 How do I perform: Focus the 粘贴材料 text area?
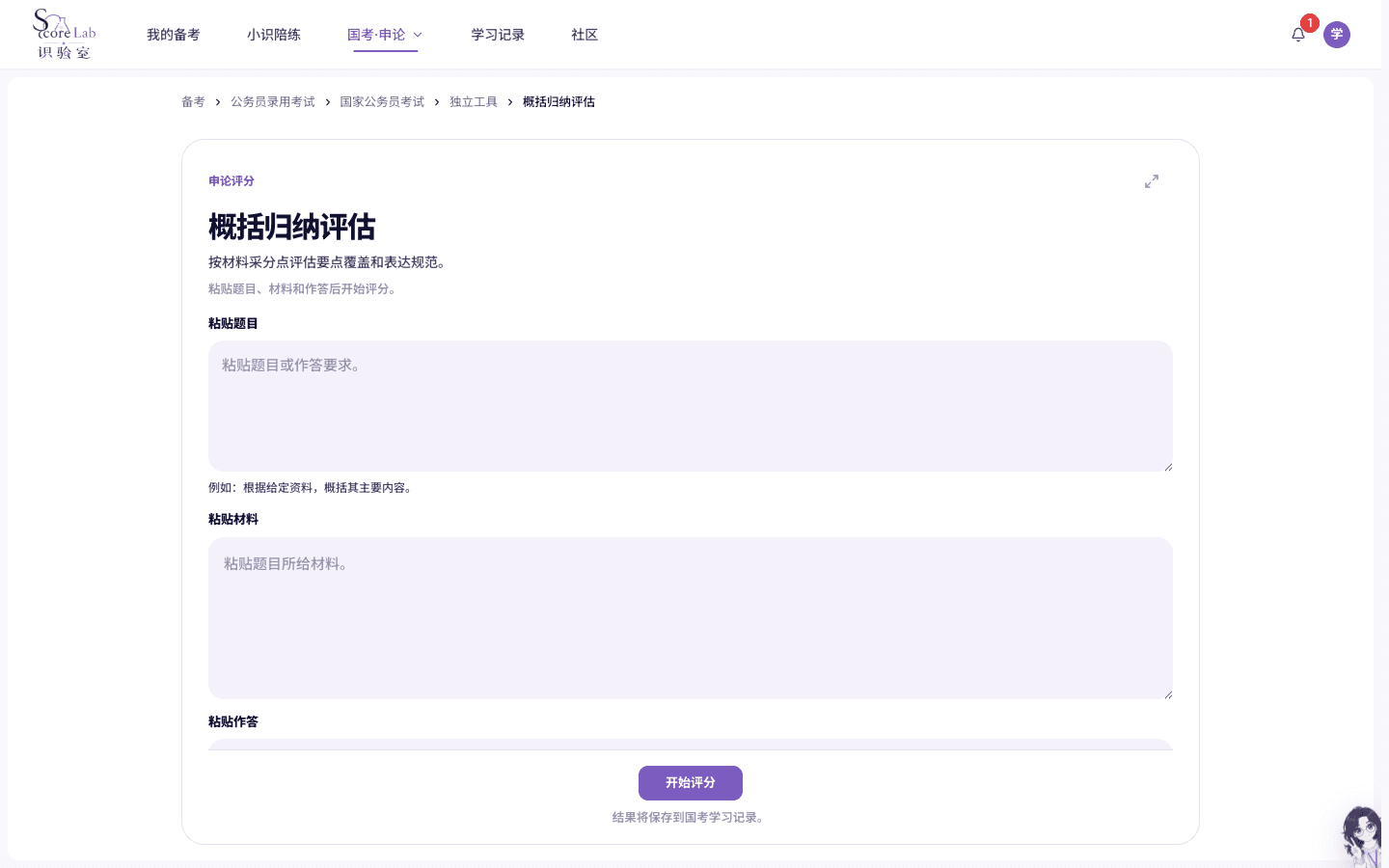(x=691, y=618)
